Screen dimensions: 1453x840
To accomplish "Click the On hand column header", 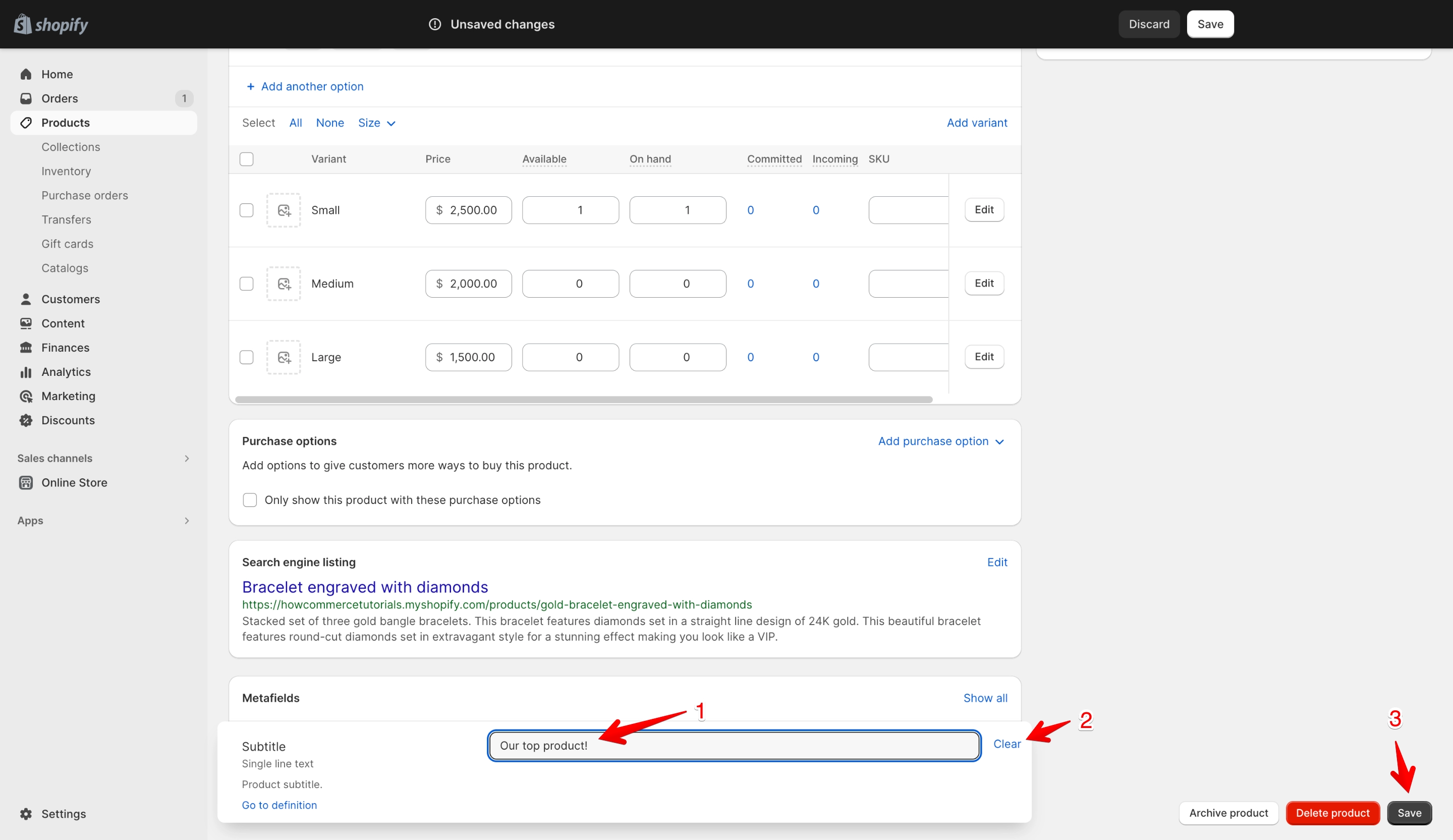I will click(650, 159).
